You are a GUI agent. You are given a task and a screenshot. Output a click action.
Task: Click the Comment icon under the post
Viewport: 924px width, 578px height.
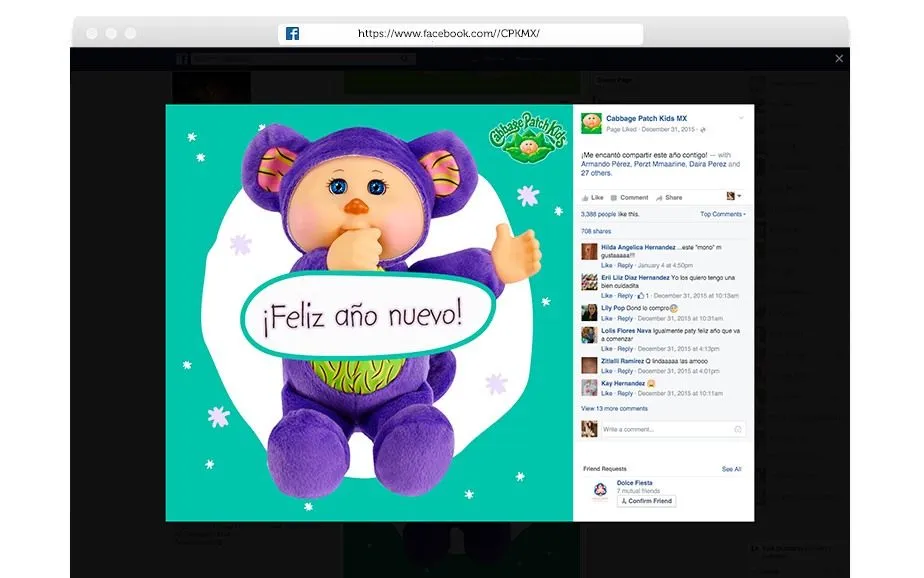click(x=613, y=198)
